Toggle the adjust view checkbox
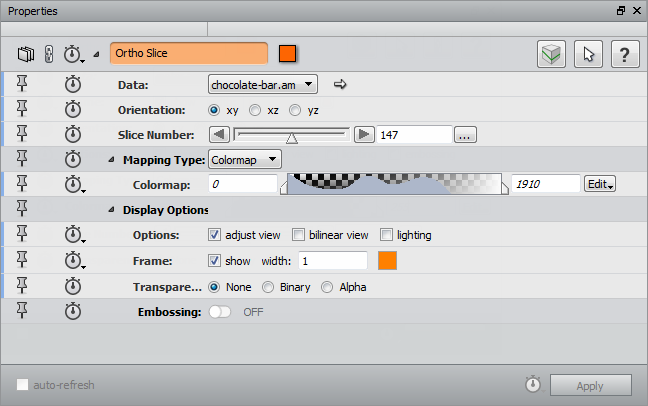The height and width of the screenshot is (406, 648). (x=214, y=235)
